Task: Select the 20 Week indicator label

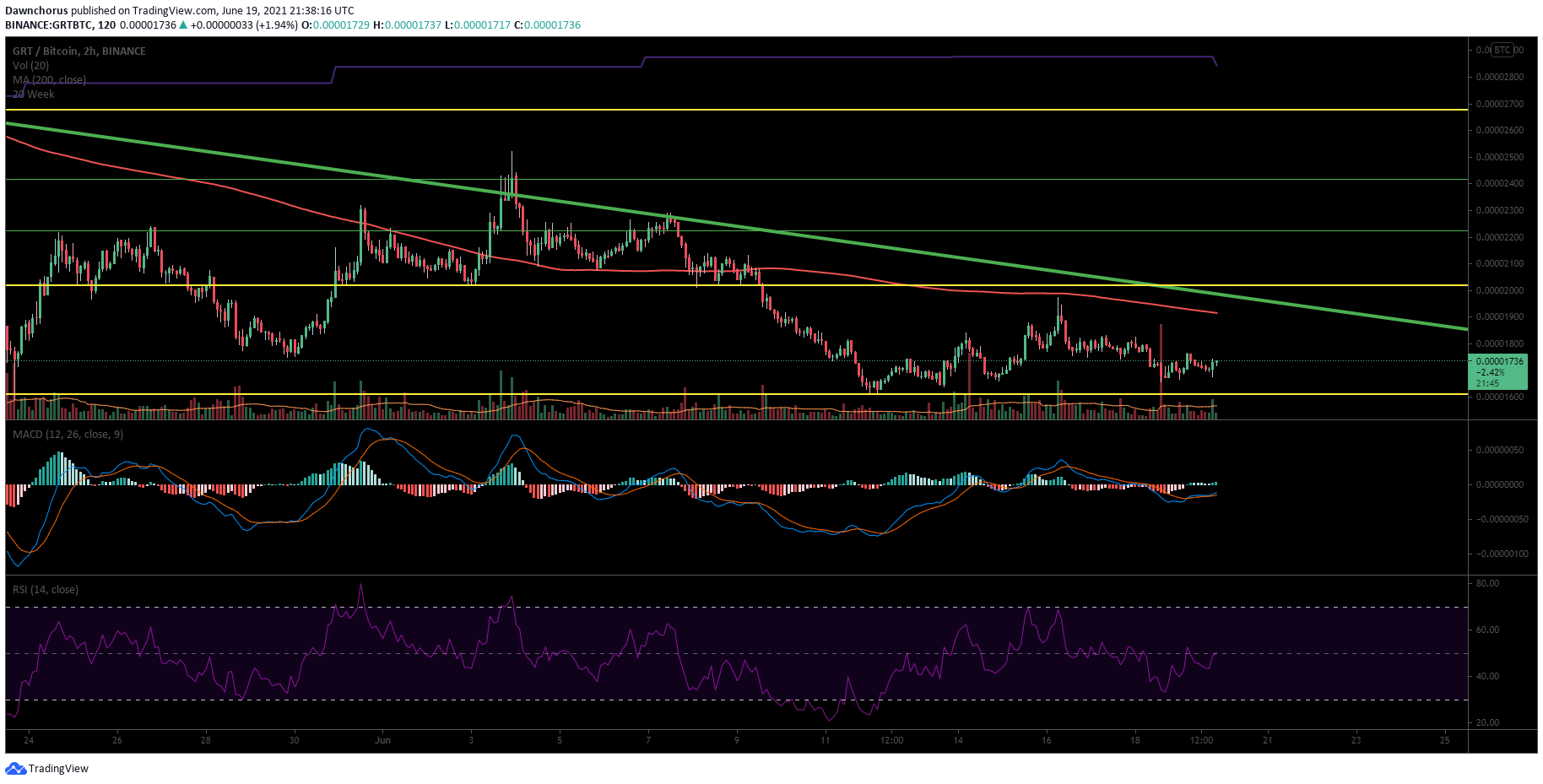Action: coord(33,94)
